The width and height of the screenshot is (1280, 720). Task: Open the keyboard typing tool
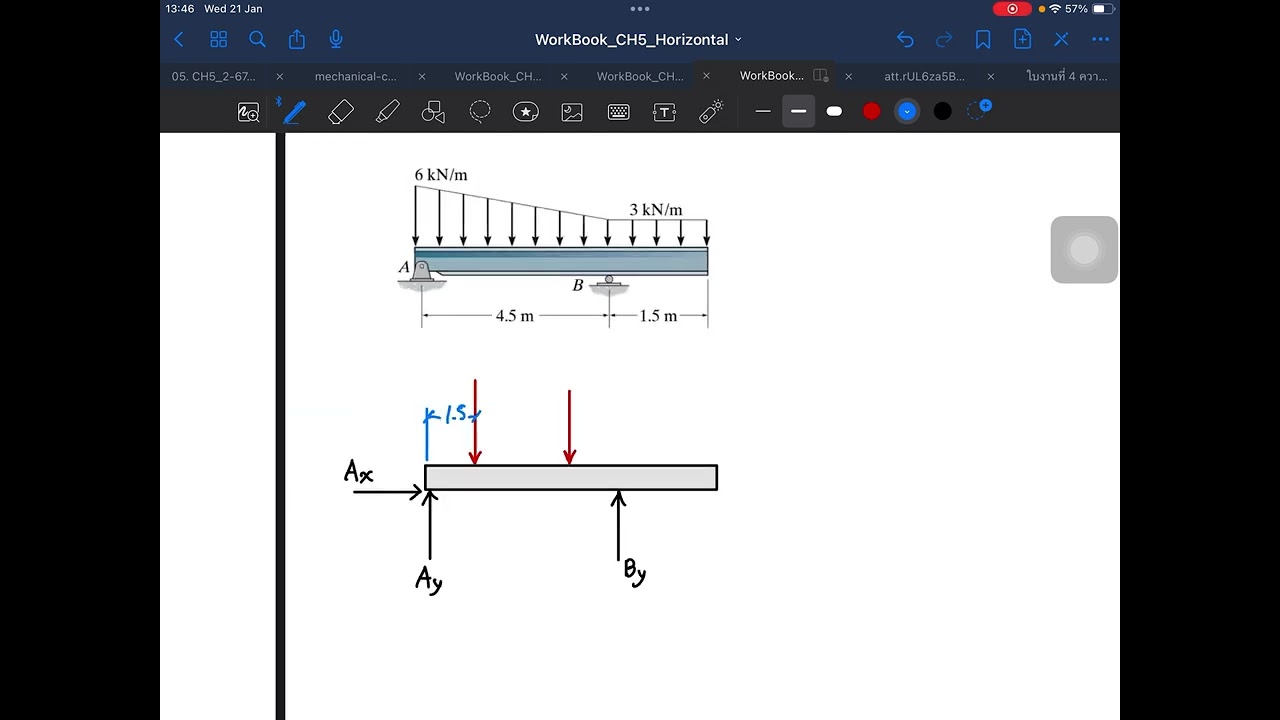(619, 112)
